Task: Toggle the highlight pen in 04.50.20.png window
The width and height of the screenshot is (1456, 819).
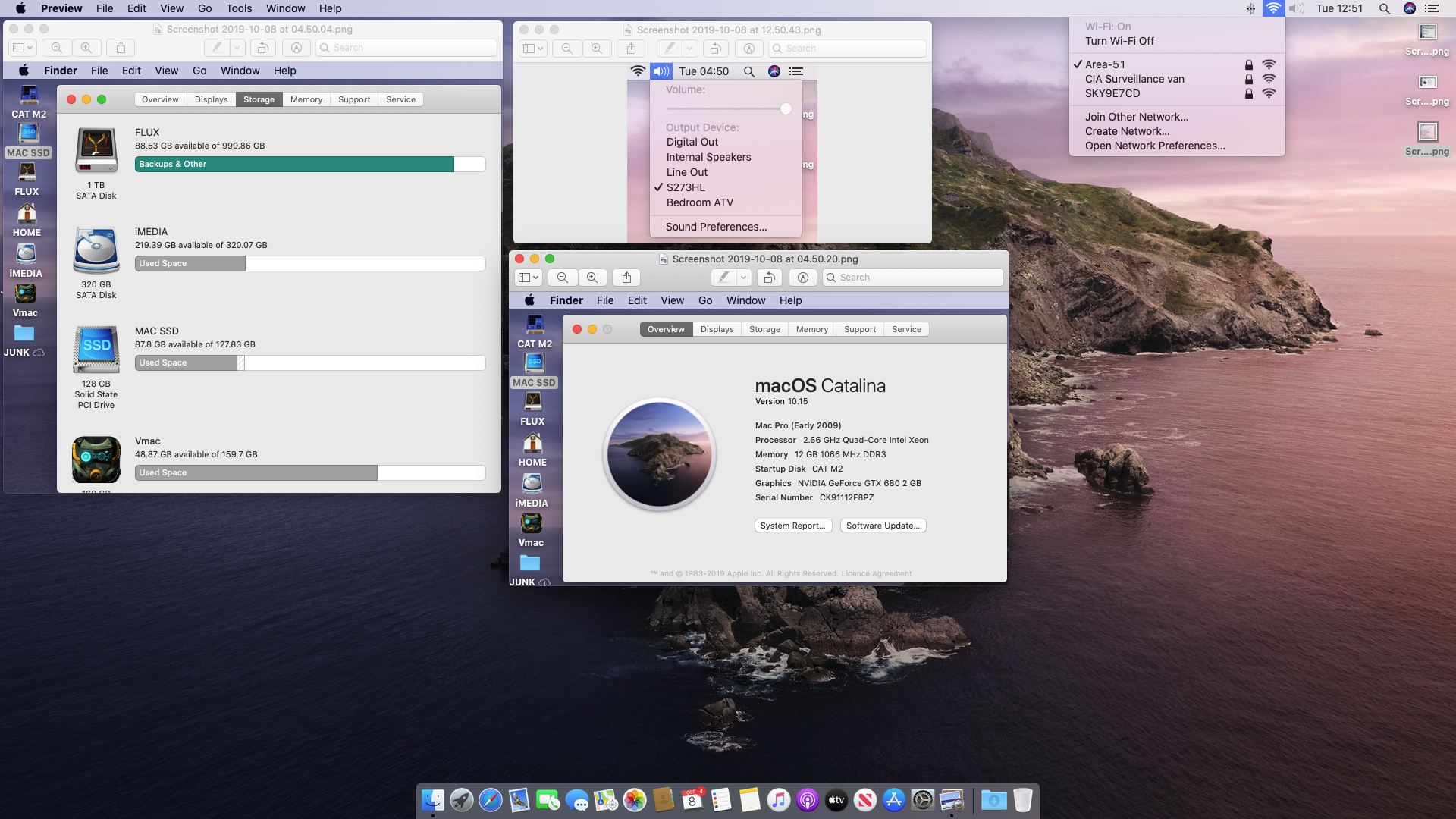Action: (724, 278)
